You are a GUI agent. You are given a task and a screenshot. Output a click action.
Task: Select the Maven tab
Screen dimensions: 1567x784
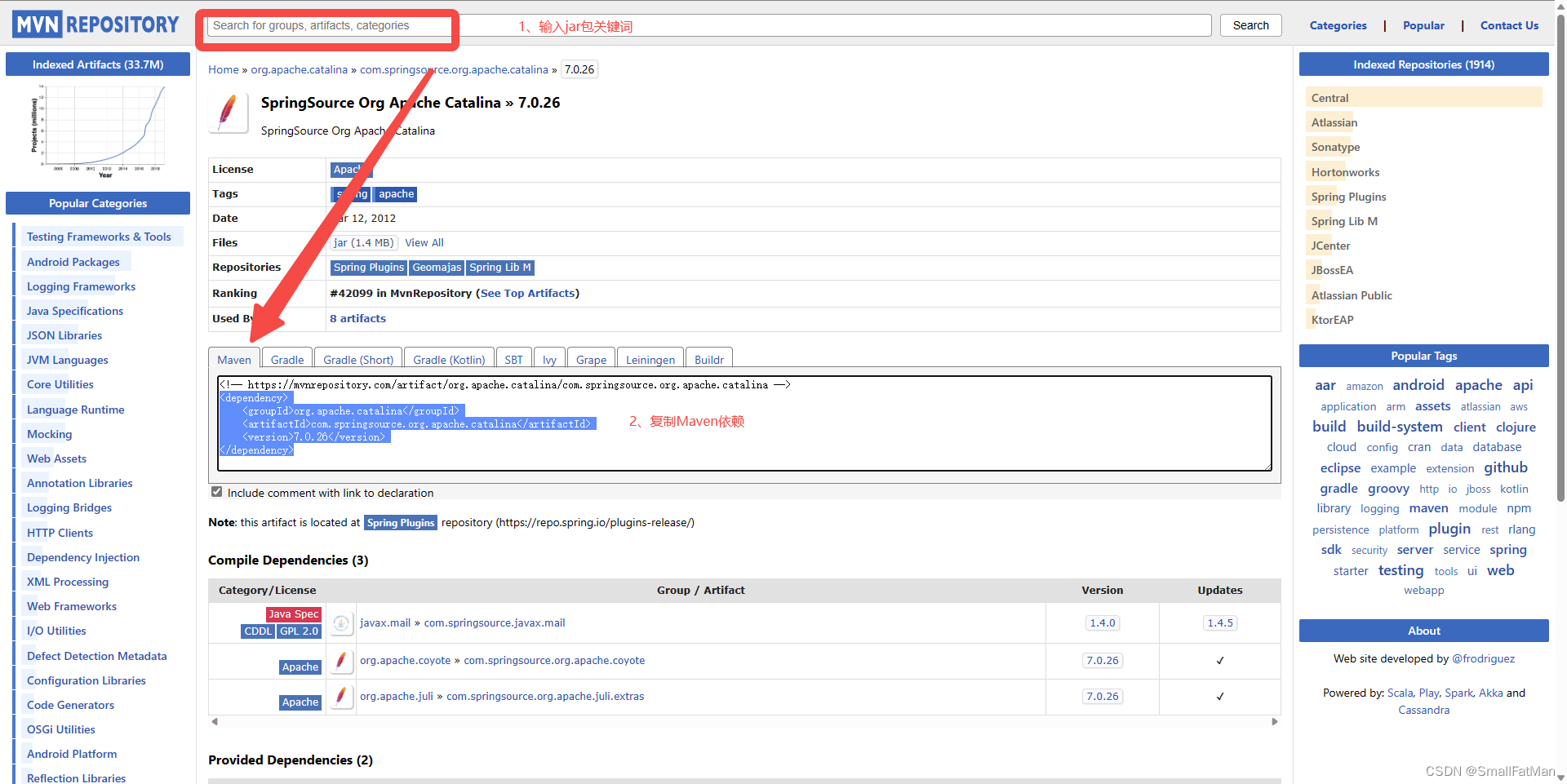(x=234, y=360)
